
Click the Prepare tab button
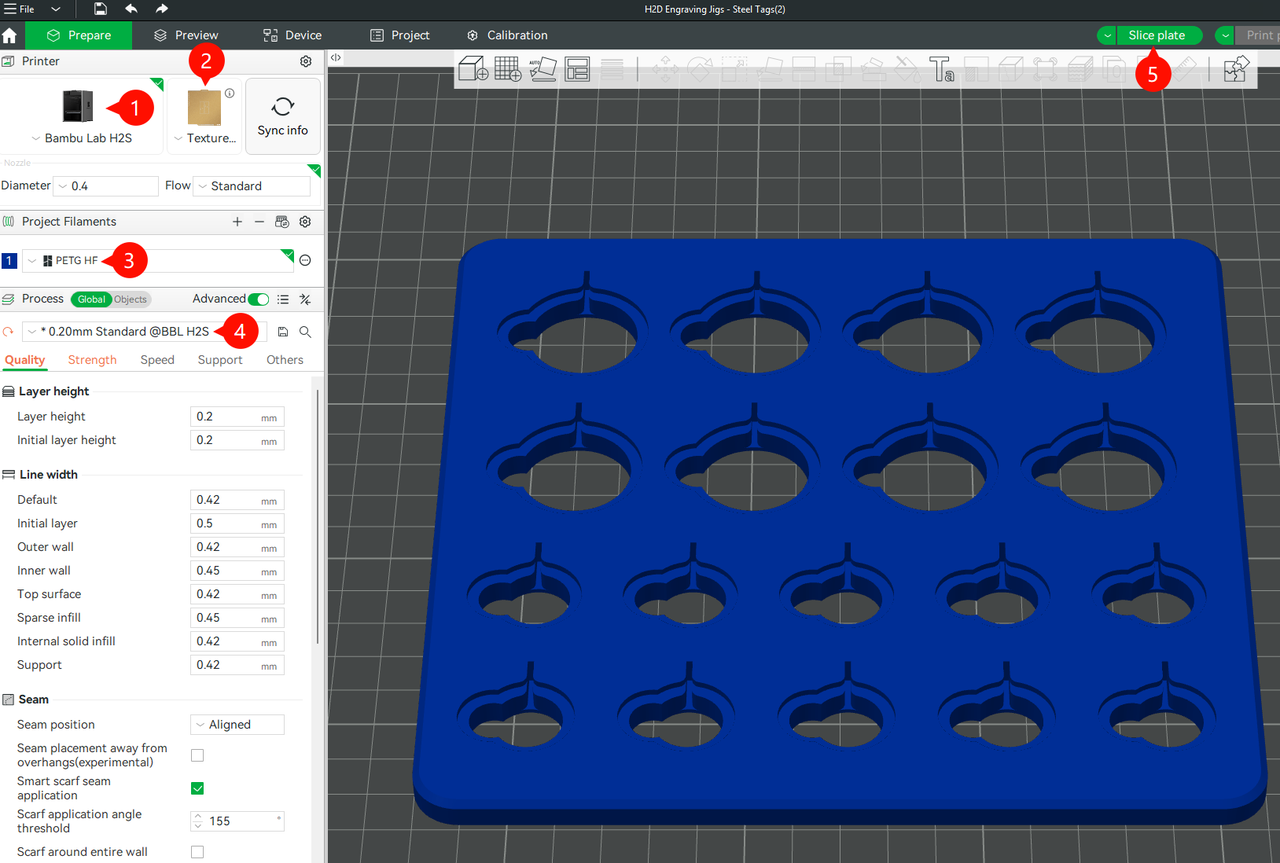pyautogui.click(x=78, y=35)
